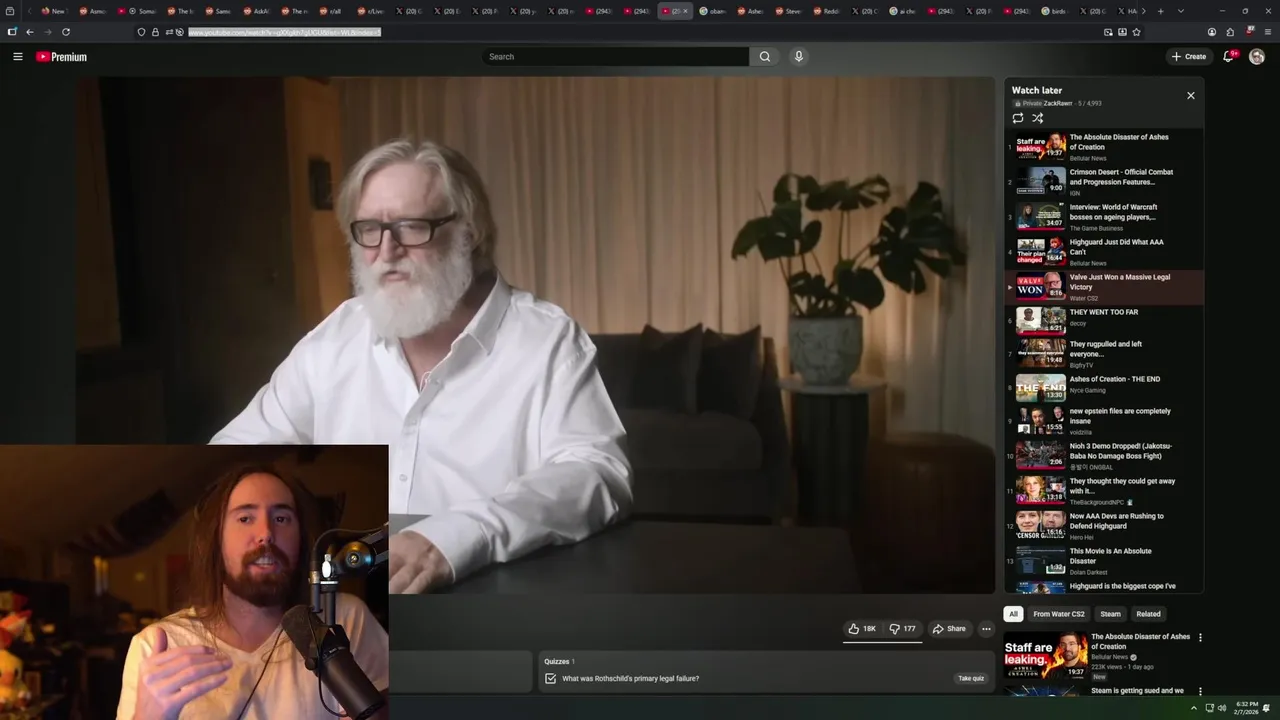The image size is (1280, 720).
Task: Select the 'Related' filter chip
Action: pos(1148,614)
